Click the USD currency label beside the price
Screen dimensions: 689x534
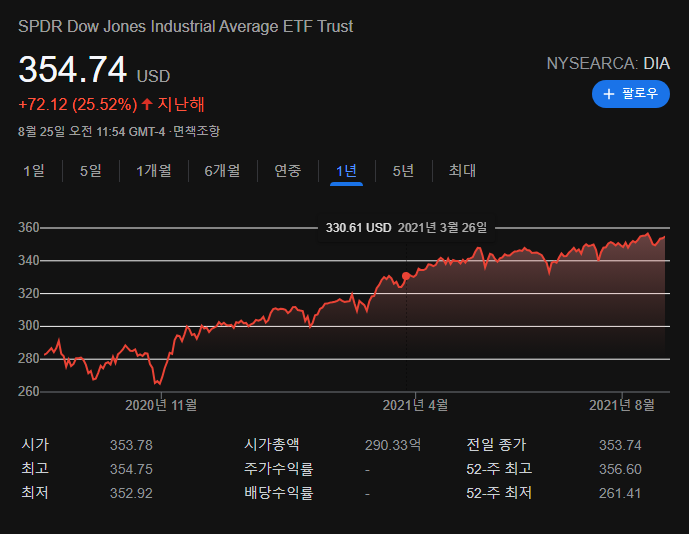(153, 76)
